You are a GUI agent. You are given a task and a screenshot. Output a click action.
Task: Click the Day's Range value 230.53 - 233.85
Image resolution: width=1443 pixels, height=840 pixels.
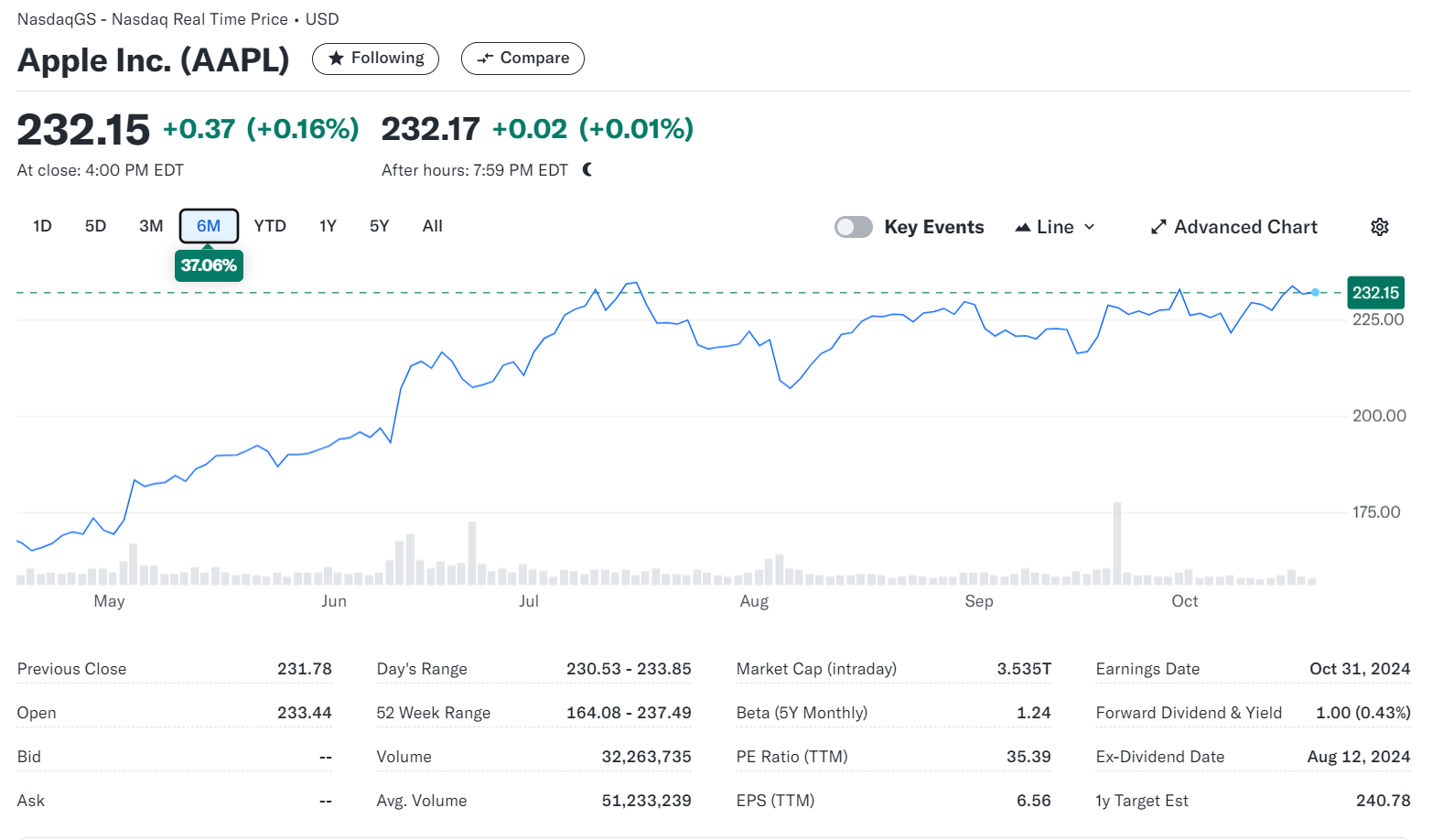[x=629, y=669]
